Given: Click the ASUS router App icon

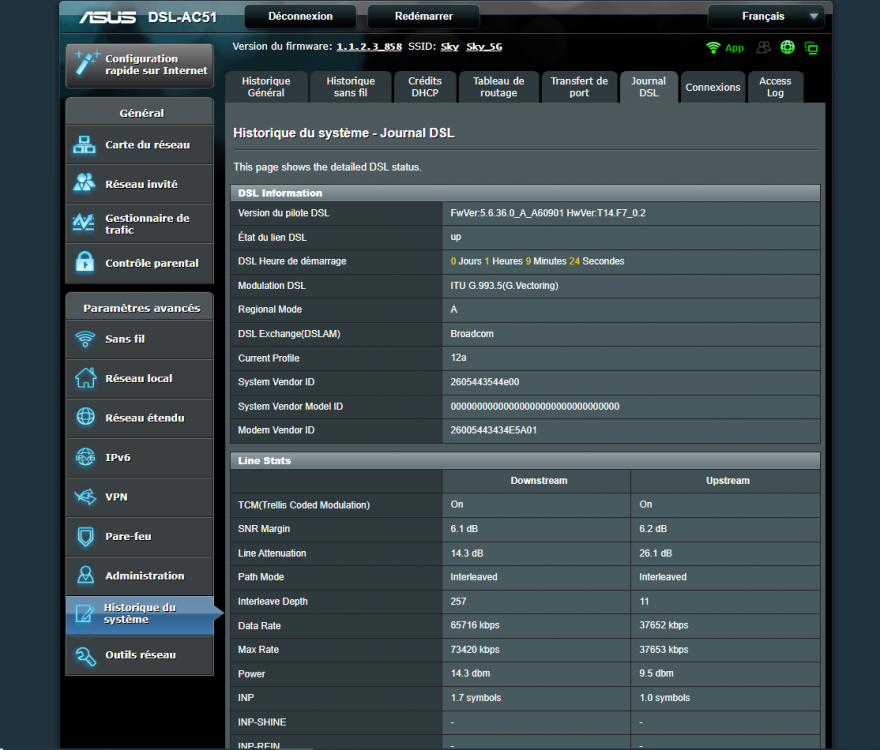Looking at the screenshot, I should [725, 47].
